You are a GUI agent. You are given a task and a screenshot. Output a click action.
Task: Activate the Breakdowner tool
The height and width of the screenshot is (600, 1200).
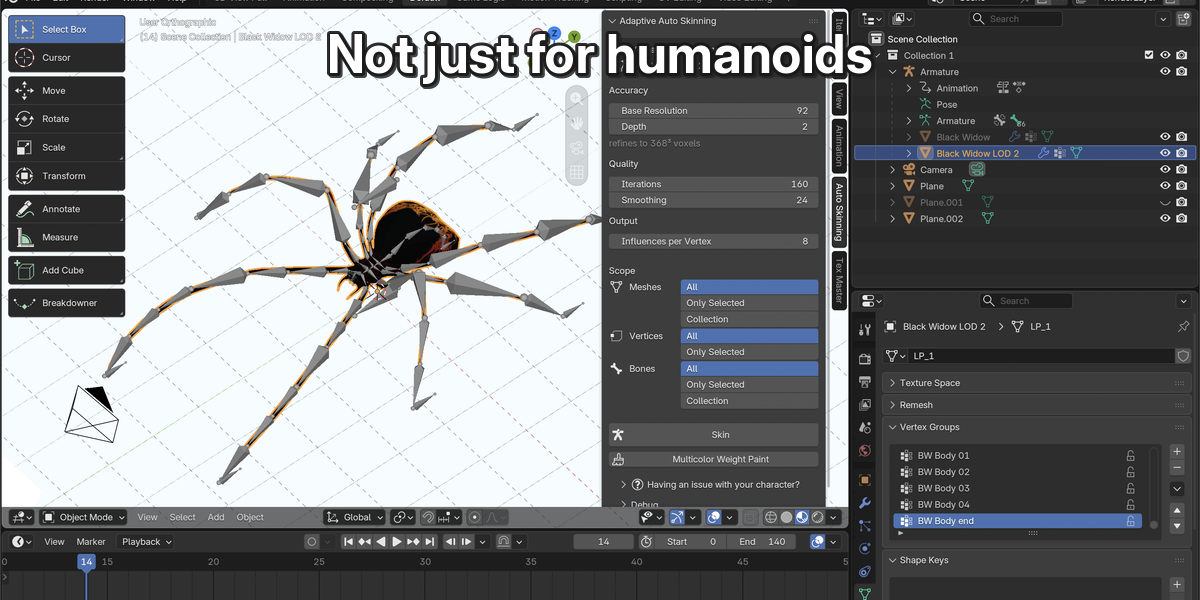[x=67, y=303]
